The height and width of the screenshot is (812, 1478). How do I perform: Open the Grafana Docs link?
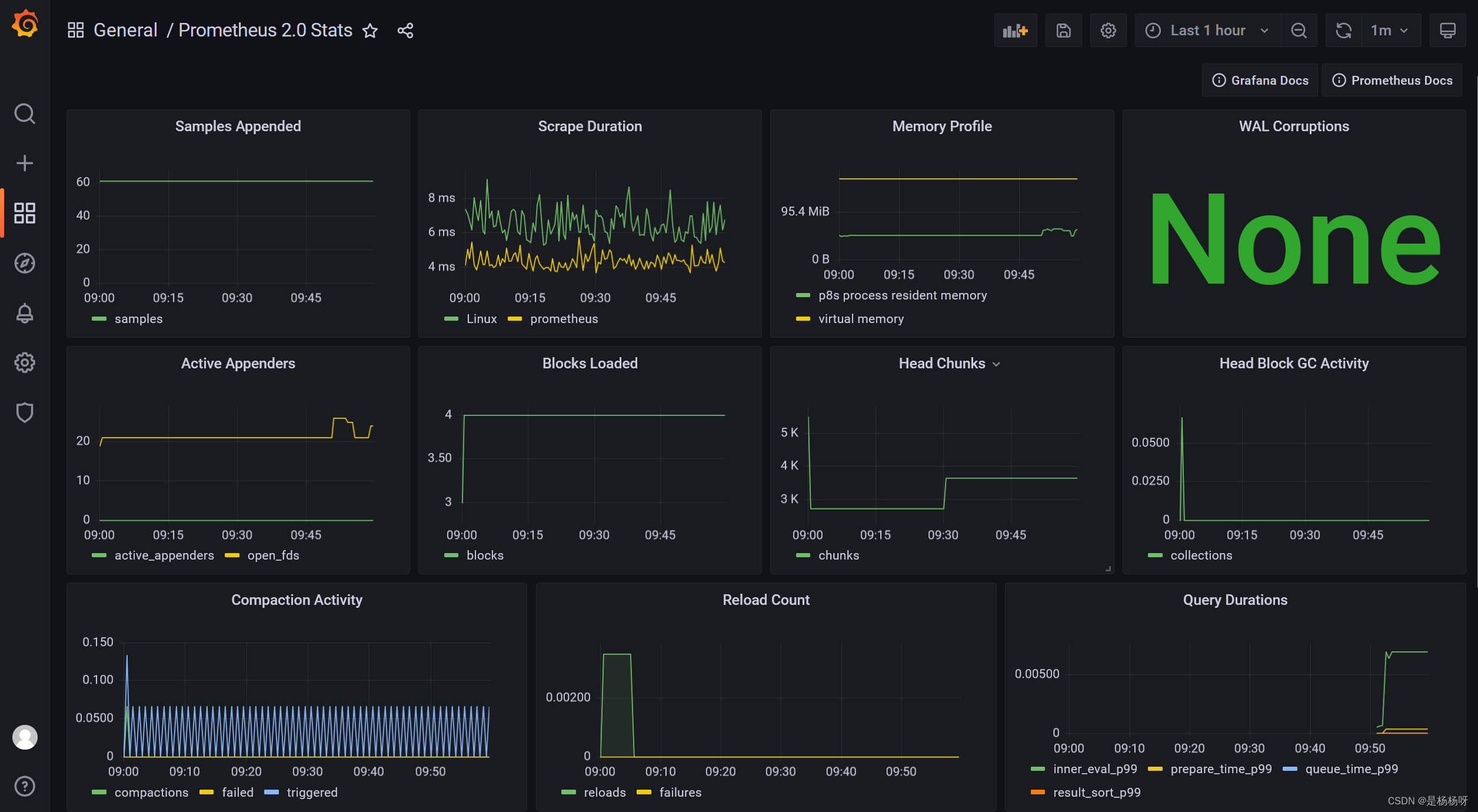(1260, 81)
